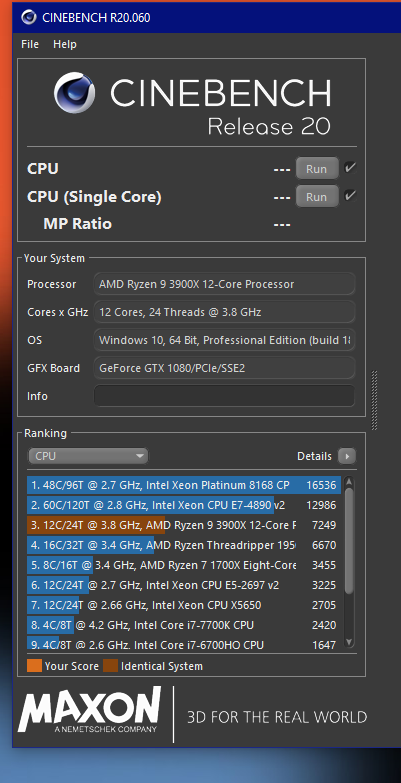Select the Core i7-6700HQ ranking row

(x=184, y=644)
